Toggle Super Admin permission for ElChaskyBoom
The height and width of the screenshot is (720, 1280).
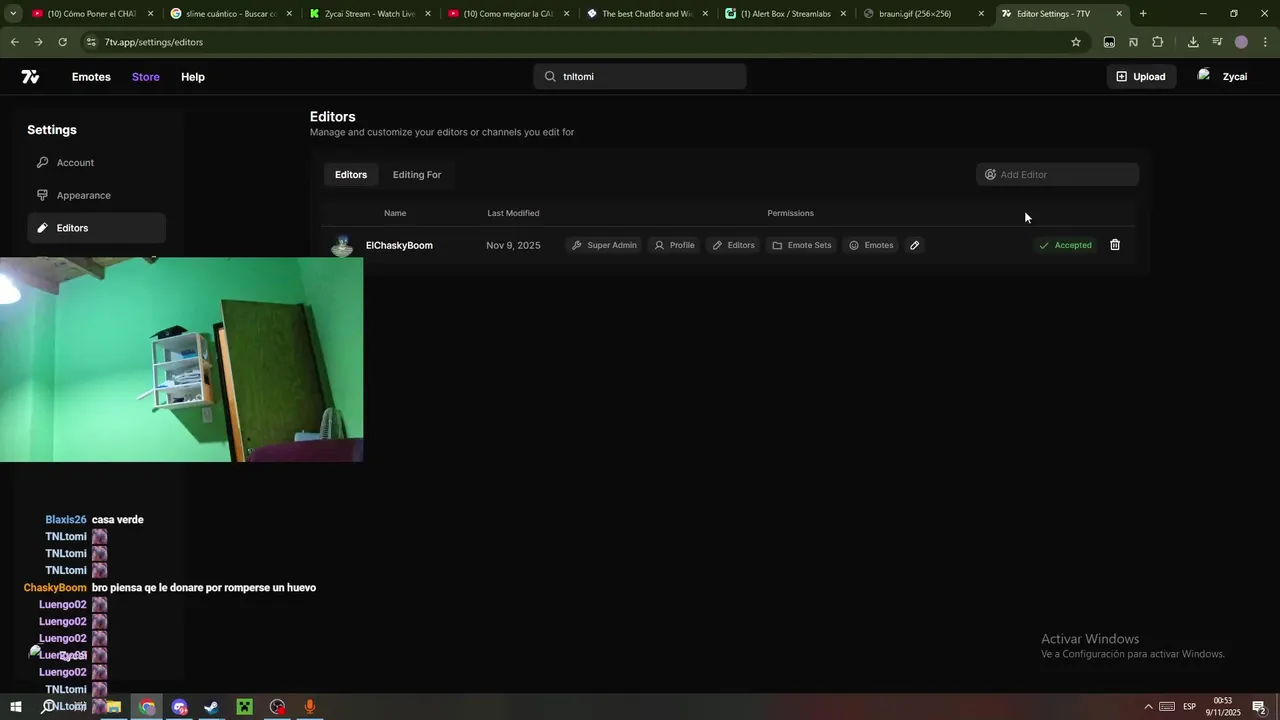pos(604,245)
